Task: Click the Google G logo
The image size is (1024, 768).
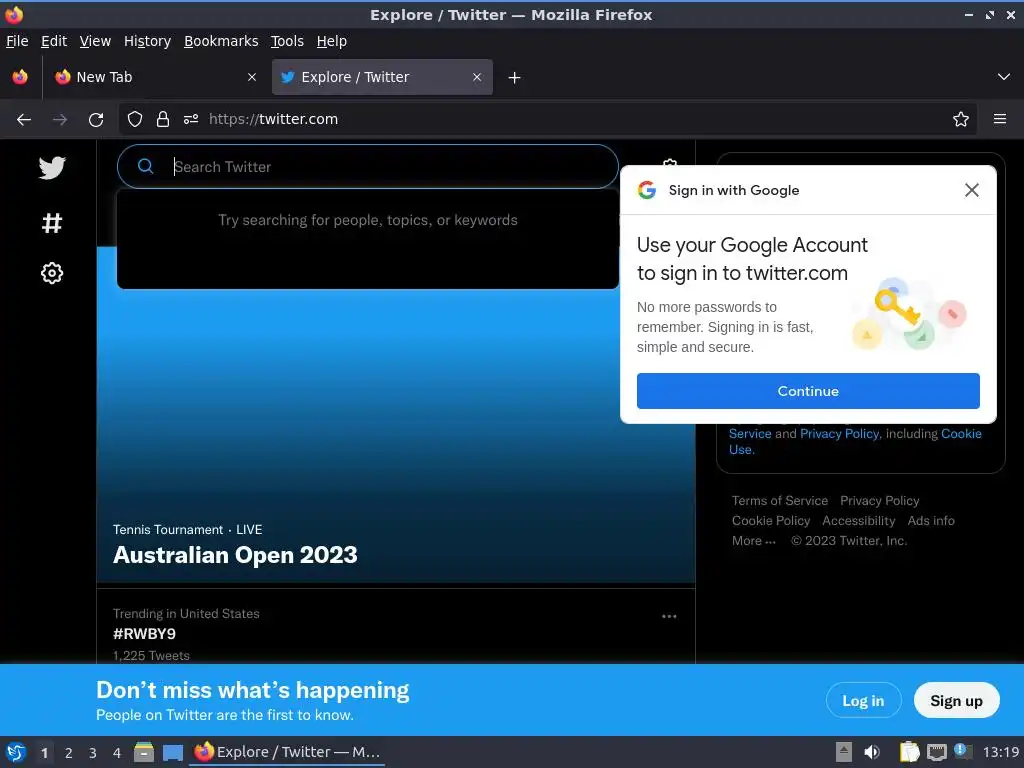Action: coord(647,190)
